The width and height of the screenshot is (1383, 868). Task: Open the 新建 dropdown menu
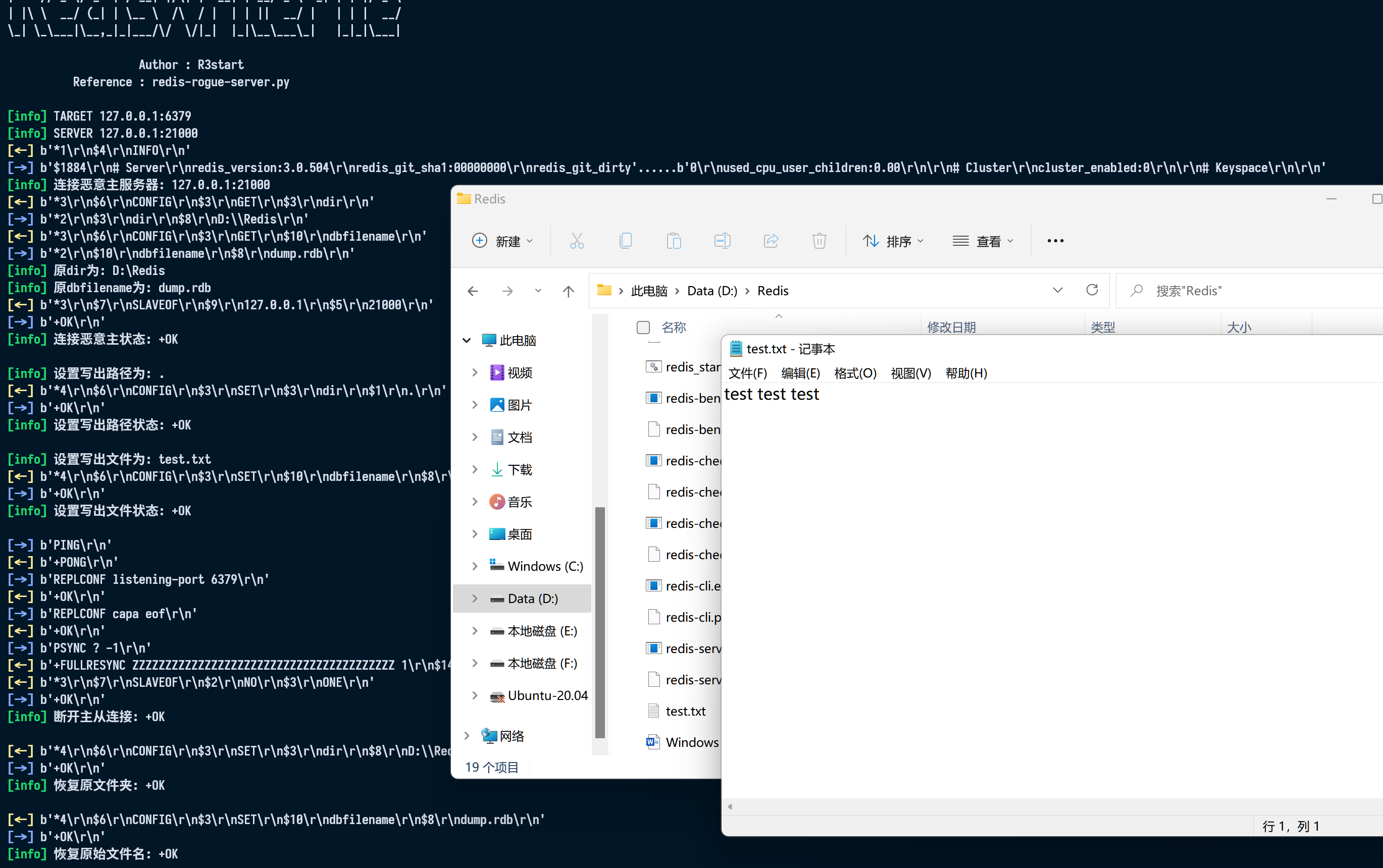(x=503, y=241)
